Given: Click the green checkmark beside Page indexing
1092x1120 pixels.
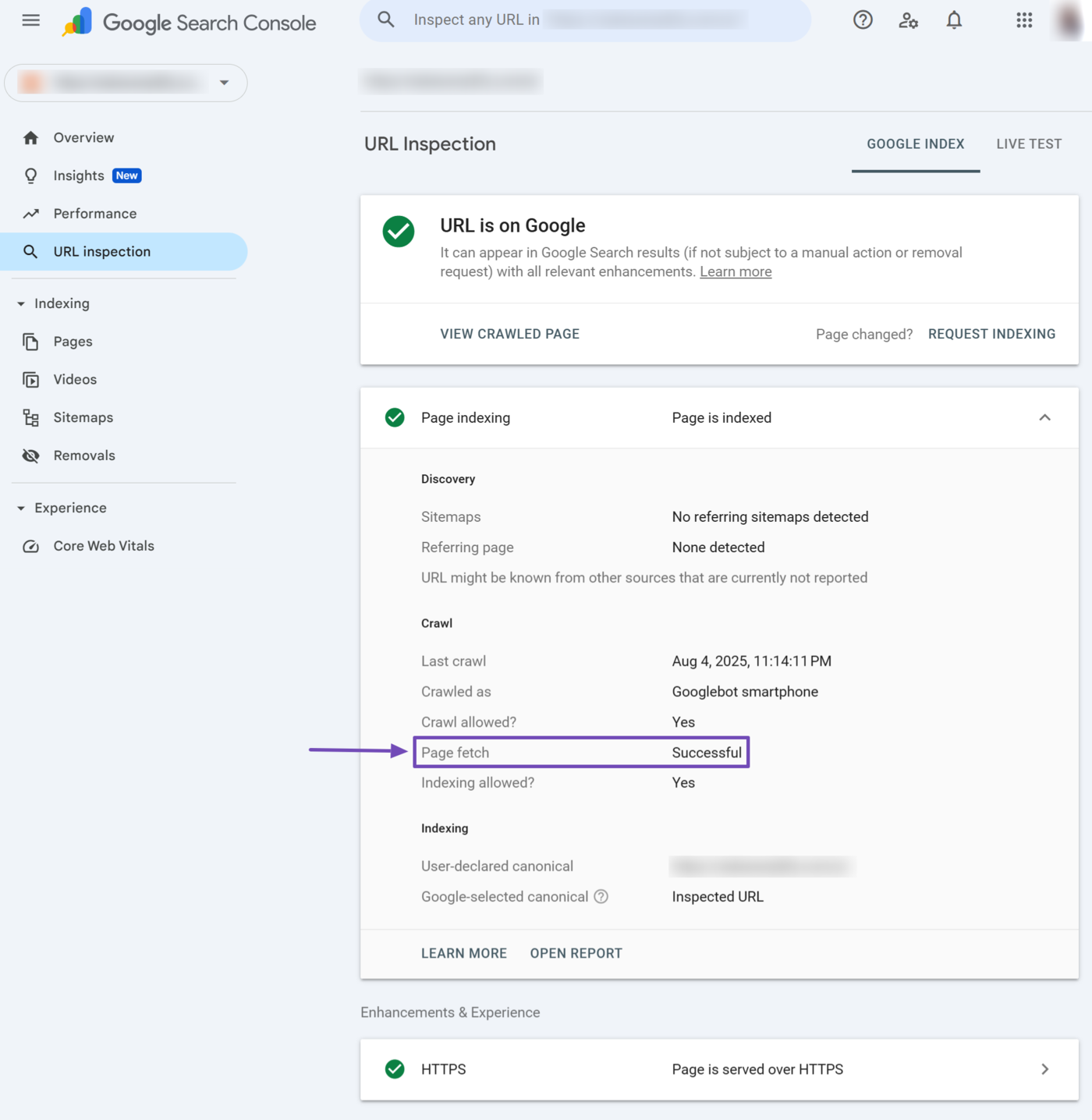Looking at the screenshot, I should point(395,418).
